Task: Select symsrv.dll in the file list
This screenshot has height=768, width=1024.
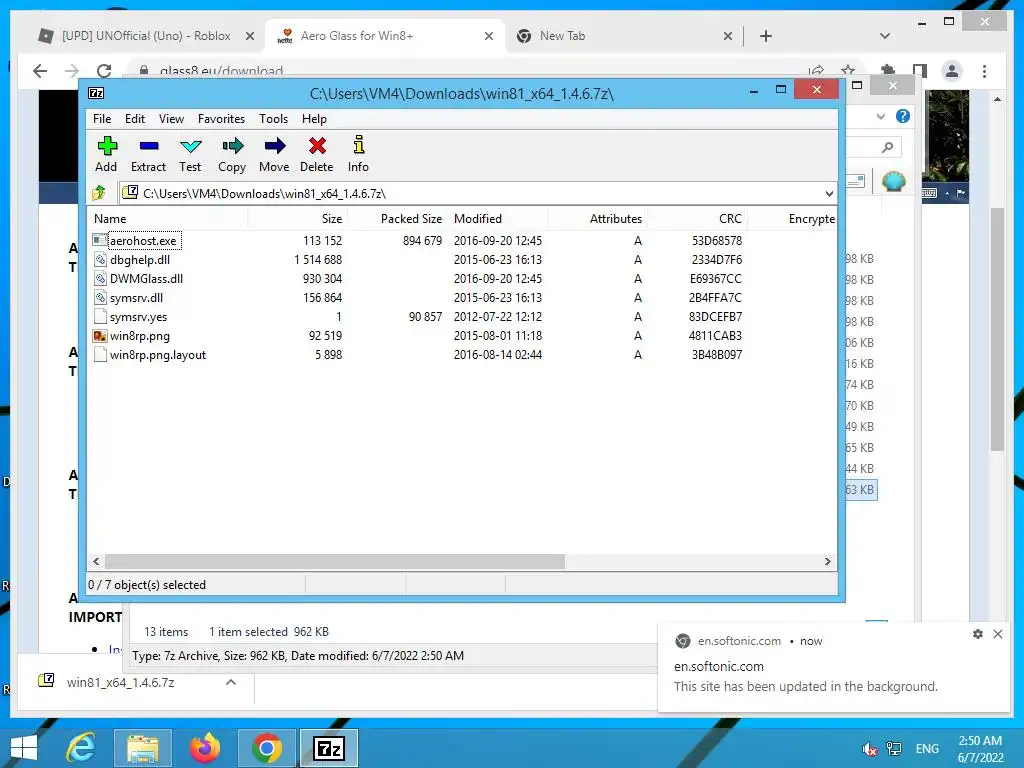Action: (x=136, y=298)
